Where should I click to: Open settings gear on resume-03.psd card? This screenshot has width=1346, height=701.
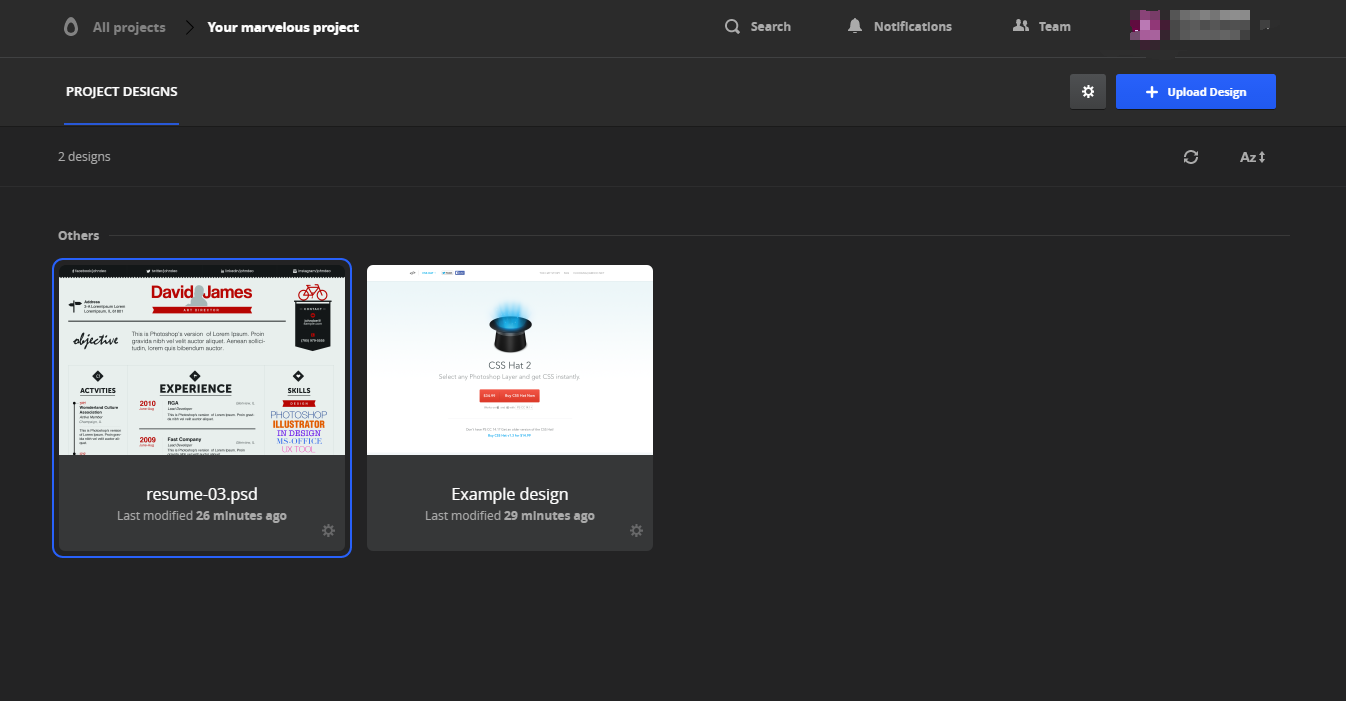point(328,531)
